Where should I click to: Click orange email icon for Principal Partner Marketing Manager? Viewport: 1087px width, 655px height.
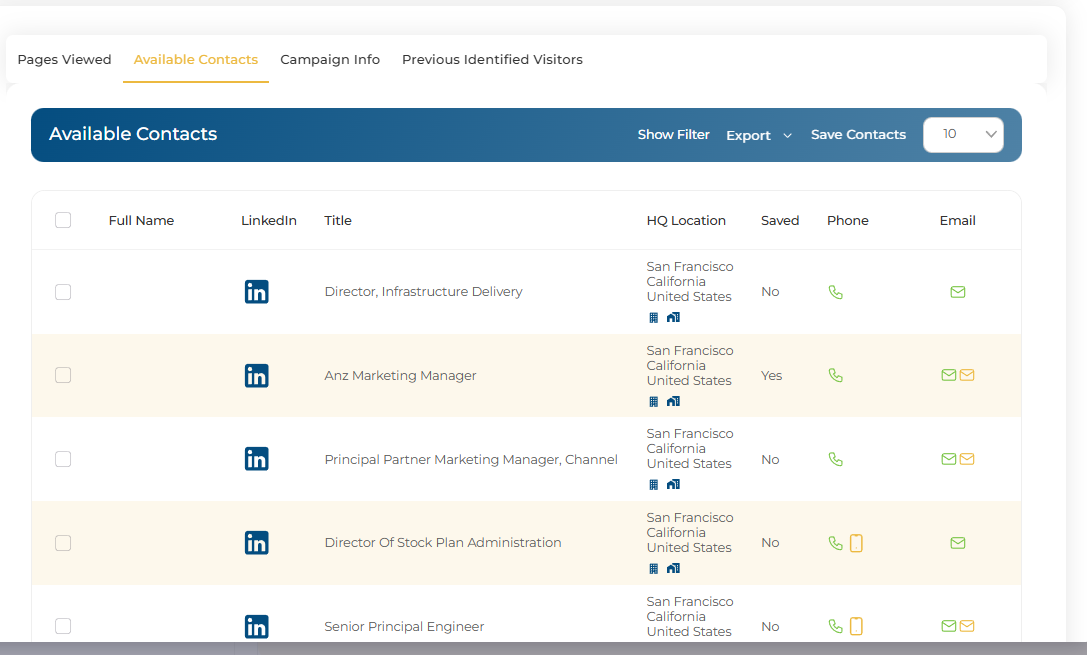[x=967, y=459]
